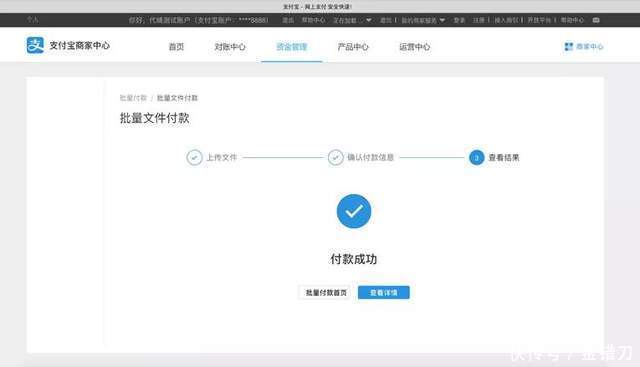The width and height of the screenshot is (640, 367).
Task: Click the rightmost 帮助中心 top bar link
Action: click(x=572, y=20)
